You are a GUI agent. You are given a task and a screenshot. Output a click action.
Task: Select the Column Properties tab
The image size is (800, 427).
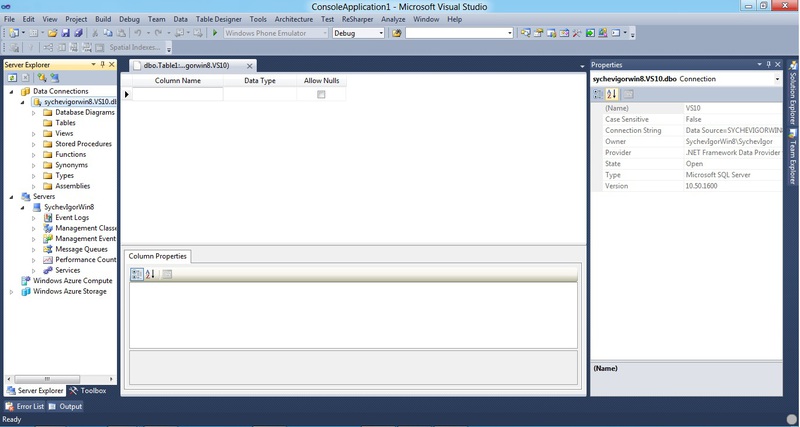click(158, 256)
